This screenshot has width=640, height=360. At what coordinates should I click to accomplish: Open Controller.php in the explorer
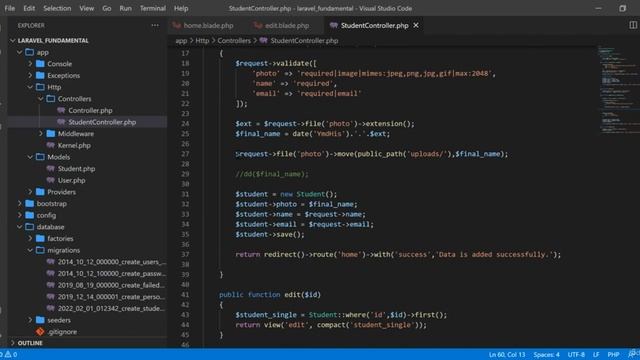(90, 110)
